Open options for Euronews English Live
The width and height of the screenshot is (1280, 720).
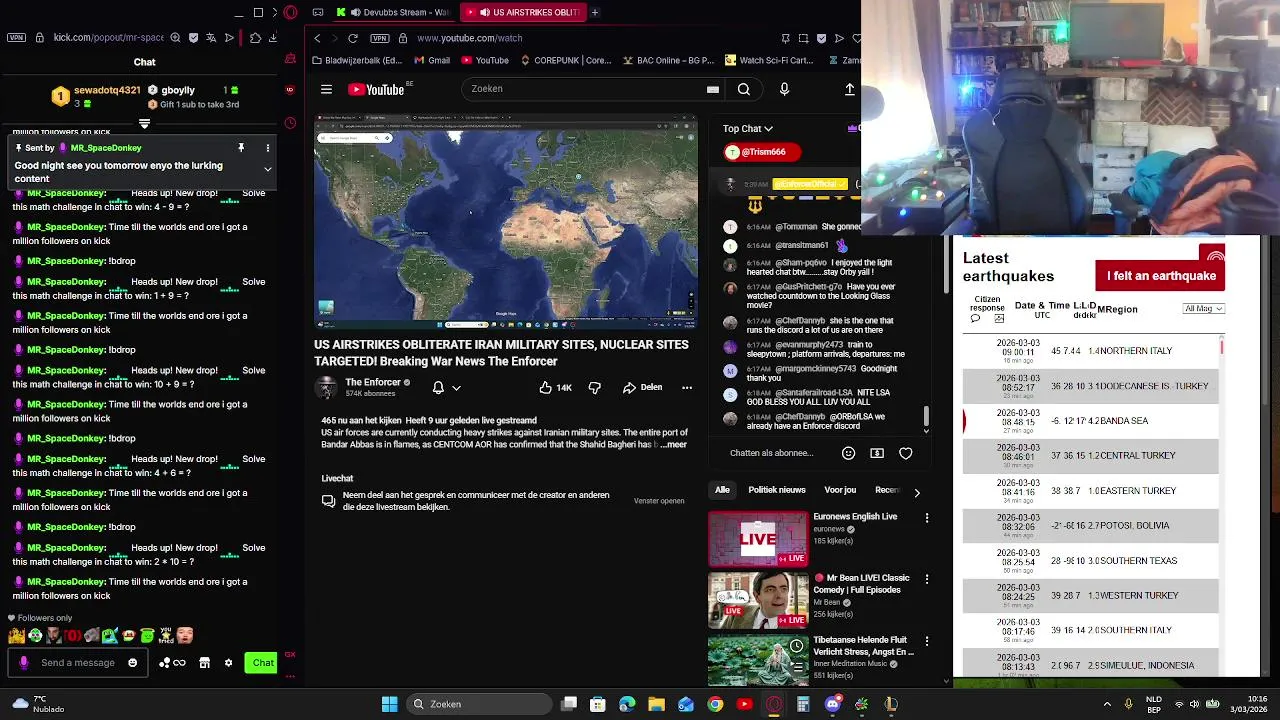pos(927,518)
